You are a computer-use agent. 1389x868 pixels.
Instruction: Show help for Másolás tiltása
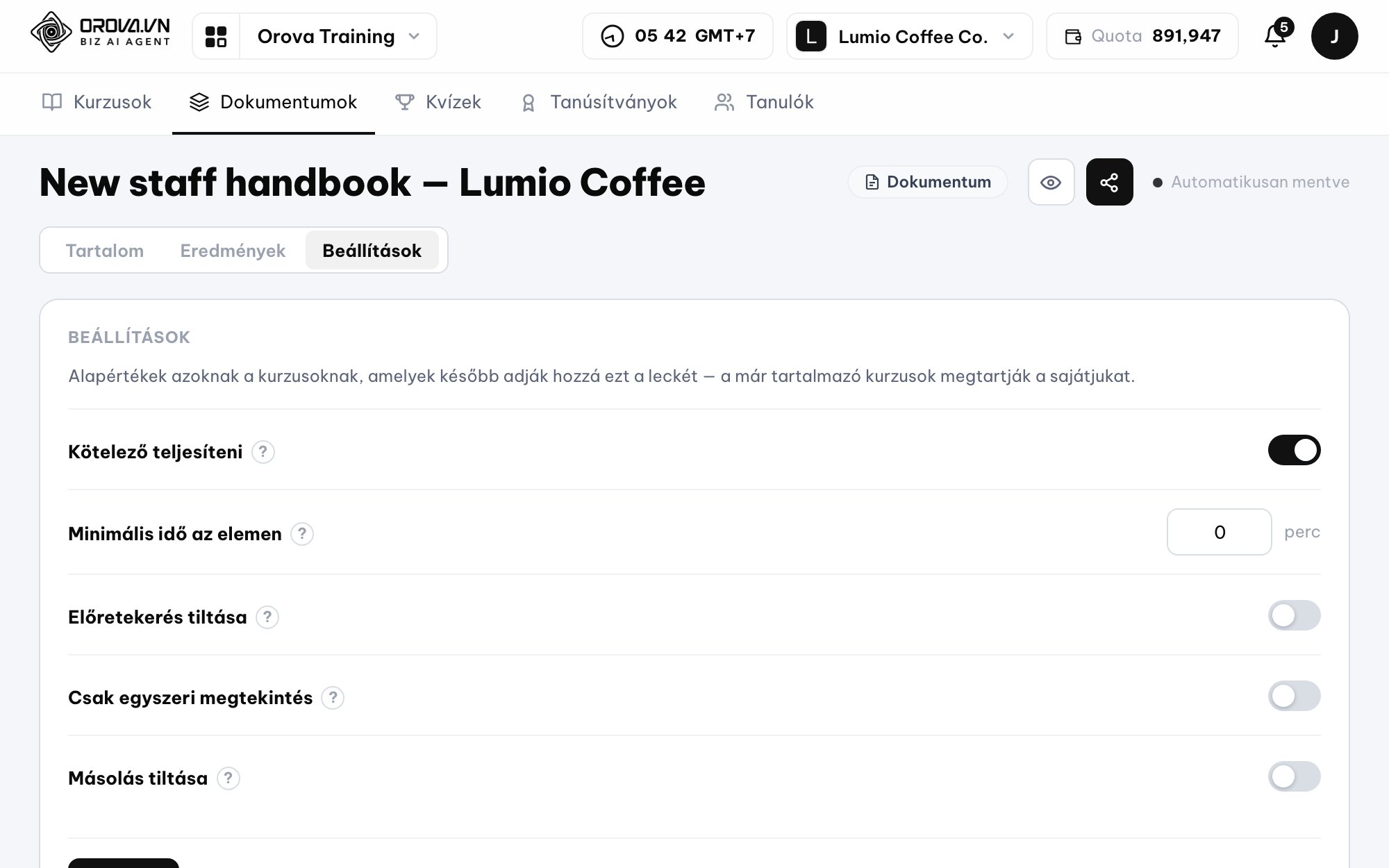[x=228, y=778]
